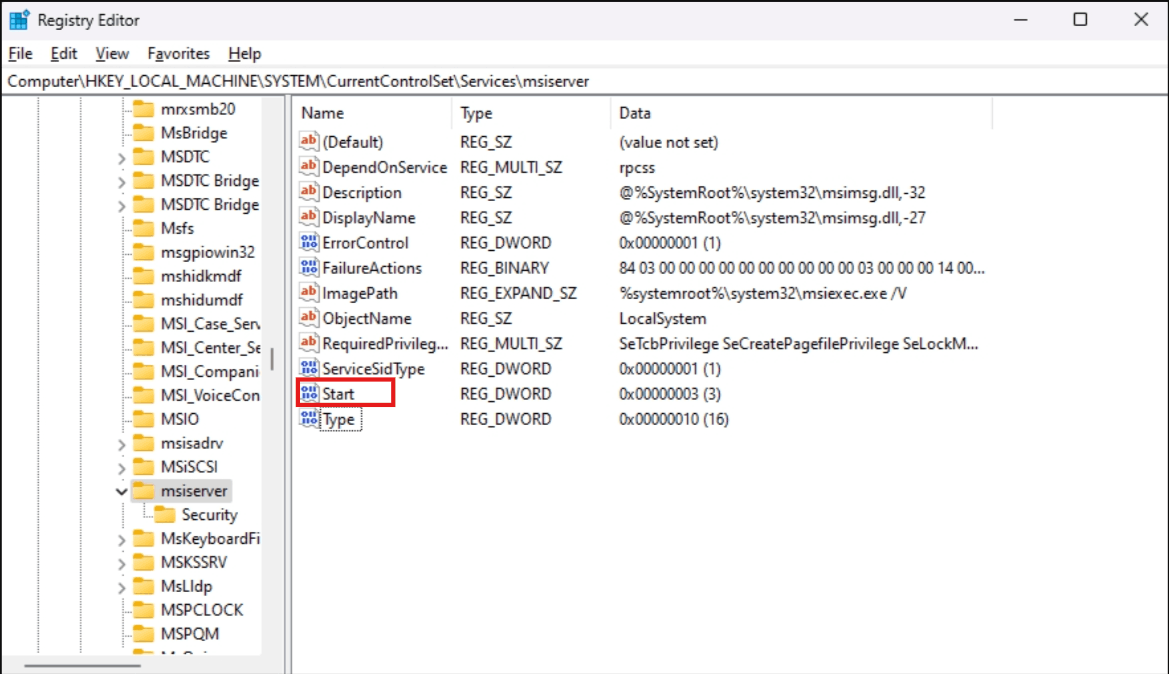Screen dimensions: 1169x674
Task: Click the key tree vertical scrollbar thumb
Action: (272, 359)
